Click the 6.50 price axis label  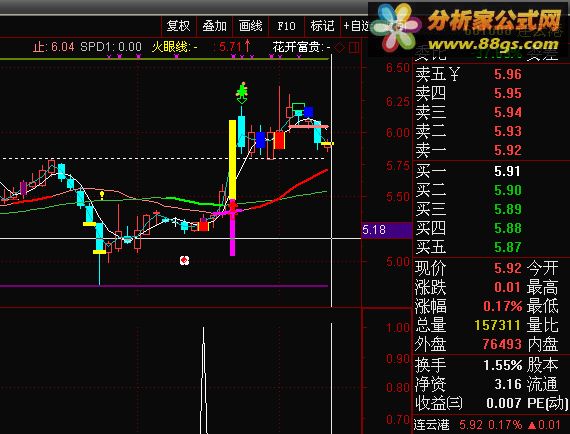pyautogui.click(x=397, y=68)
